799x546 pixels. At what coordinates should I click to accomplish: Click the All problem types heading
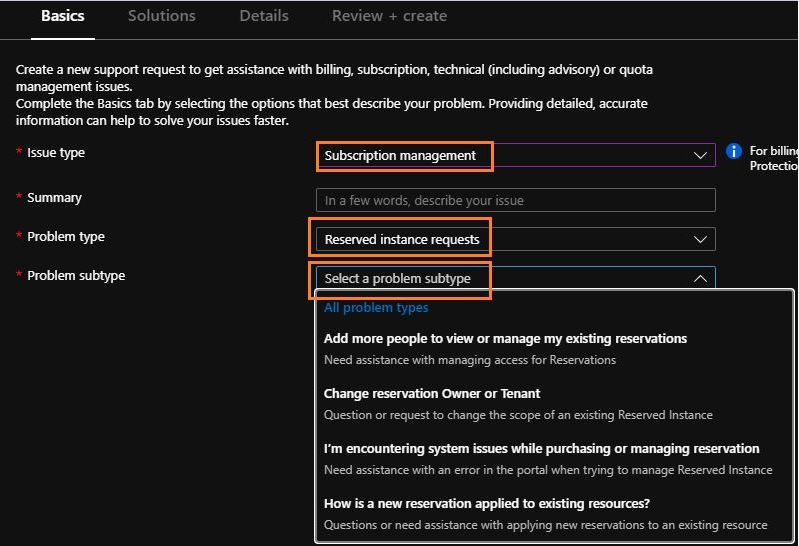[376, 307]
